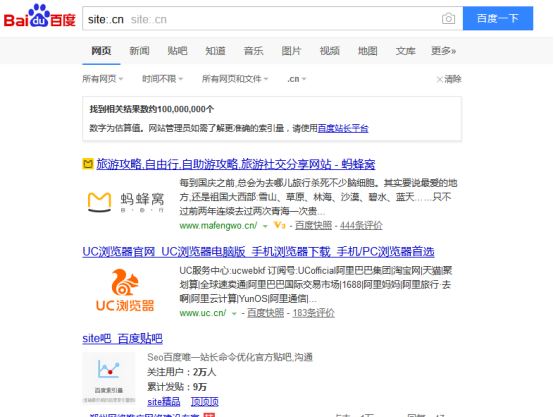The height and width of the screenshot is (417, 554).
Task: Open 百度快照 for the Mafengwo result
Action: tap(313, 225)
